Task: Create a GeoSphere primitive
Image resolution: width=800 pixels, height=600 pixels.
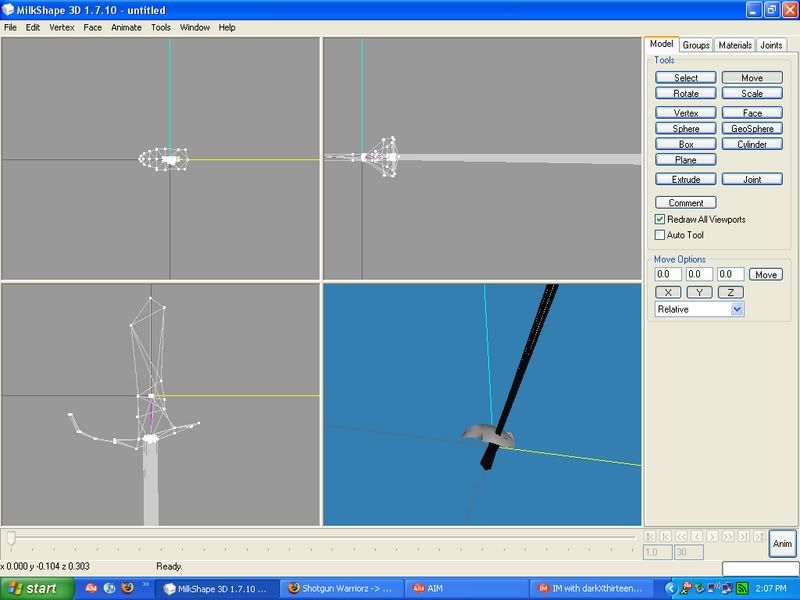Action: (x=752, y=129)
